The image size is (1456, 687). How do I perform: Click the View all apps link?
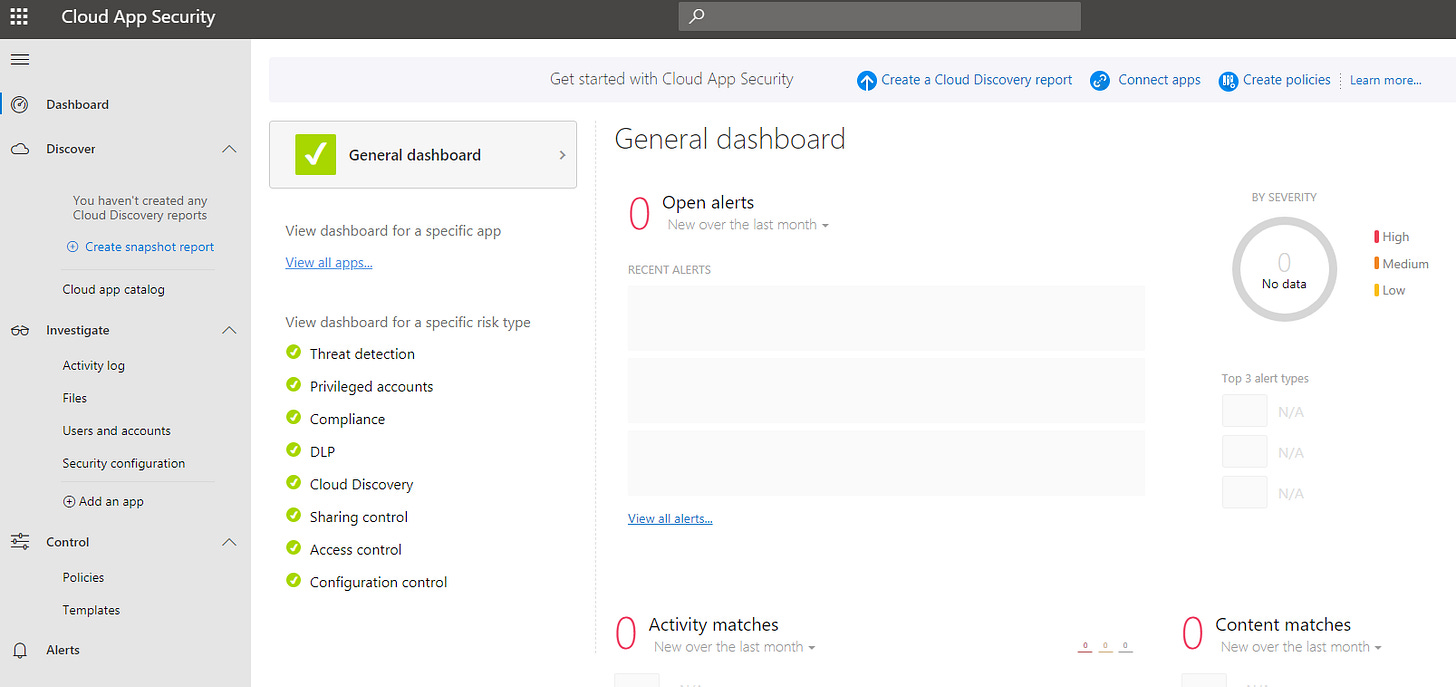[329, 263]
